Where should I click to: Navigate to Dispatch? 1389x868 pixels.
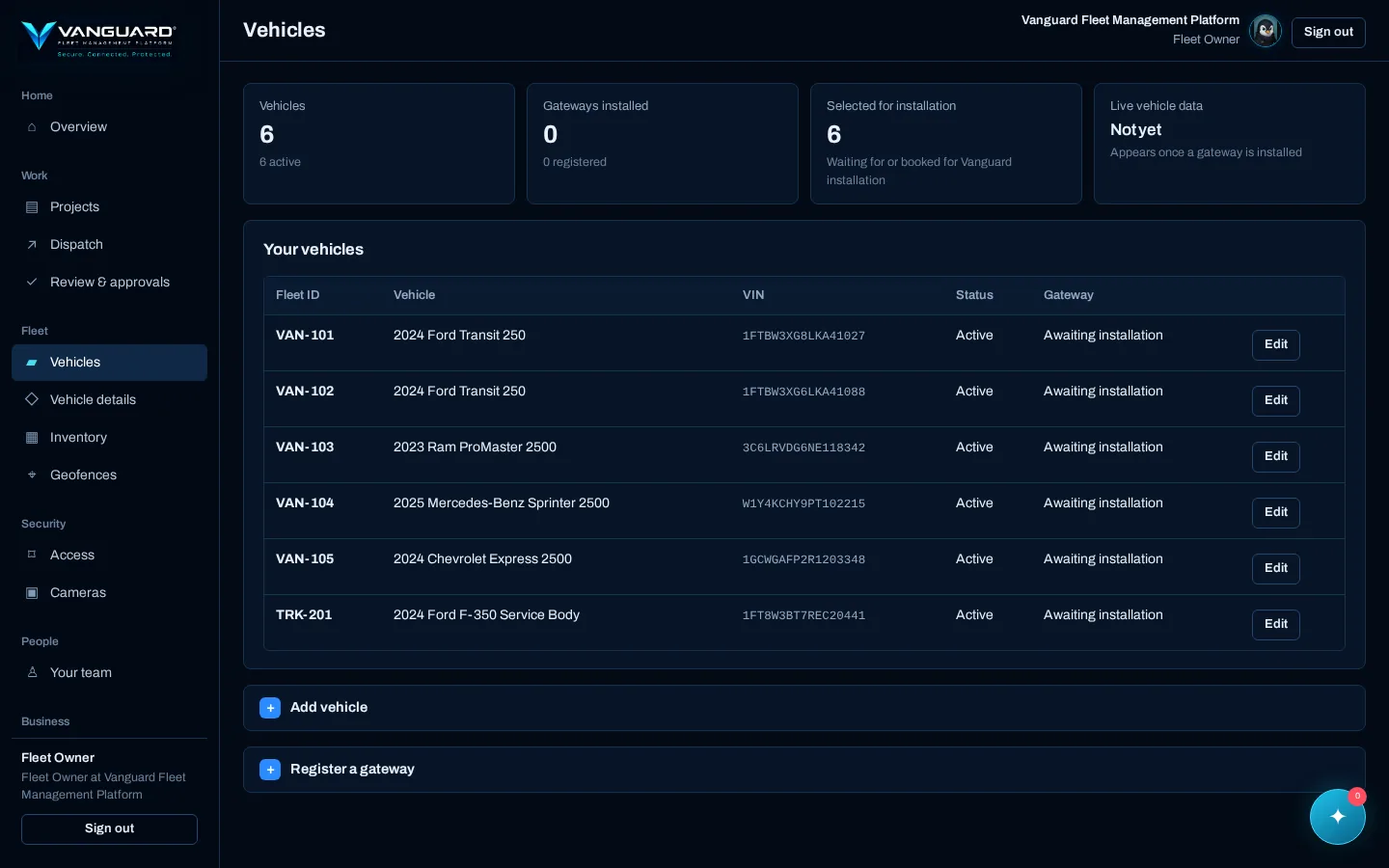[x=109, y=245]
